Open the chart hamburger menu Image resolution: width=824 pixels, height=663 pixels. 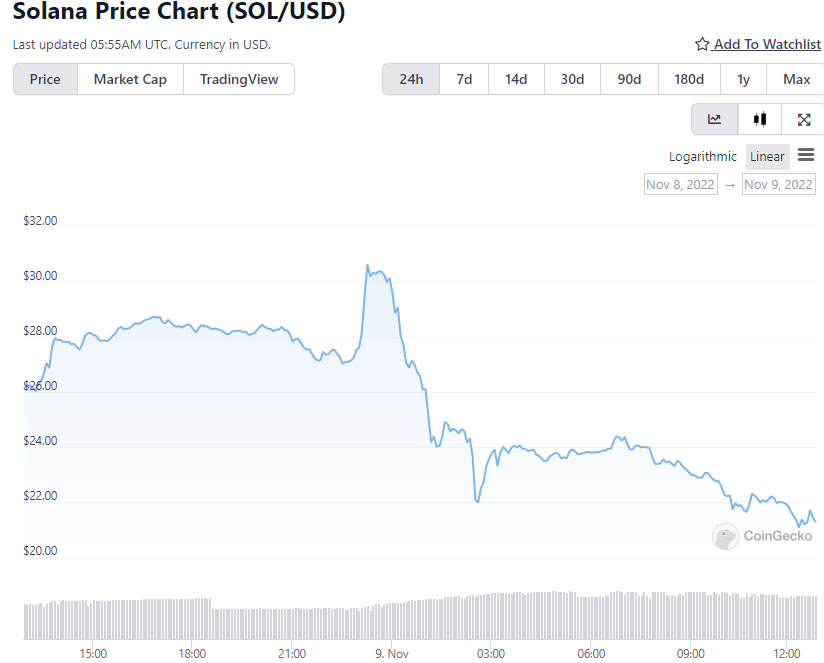point(806,155)
